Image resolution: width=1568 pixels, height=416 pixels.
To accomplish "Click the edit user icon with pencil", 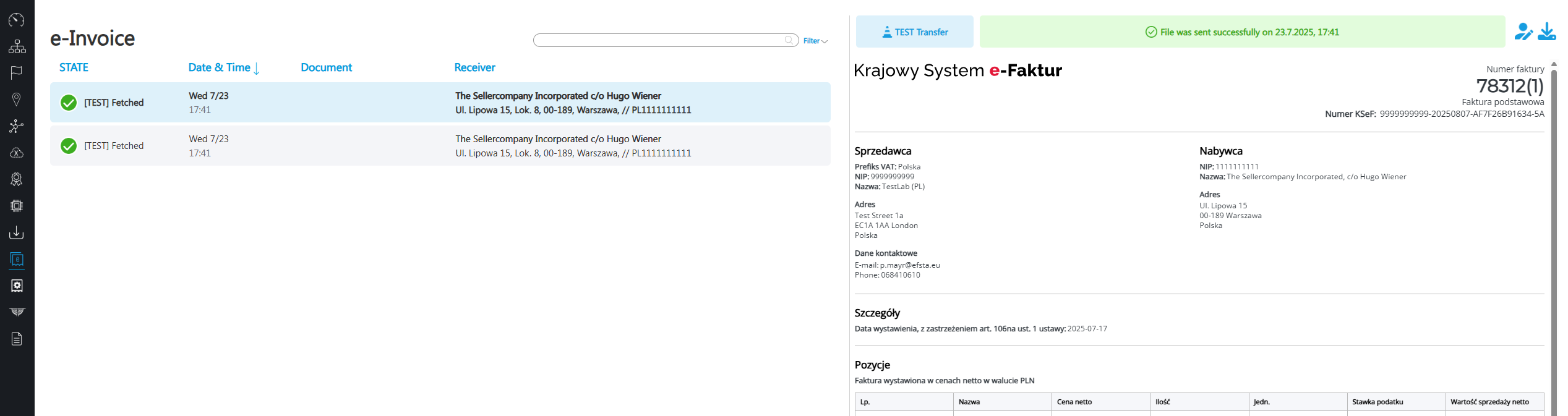I will point(1523,32).
